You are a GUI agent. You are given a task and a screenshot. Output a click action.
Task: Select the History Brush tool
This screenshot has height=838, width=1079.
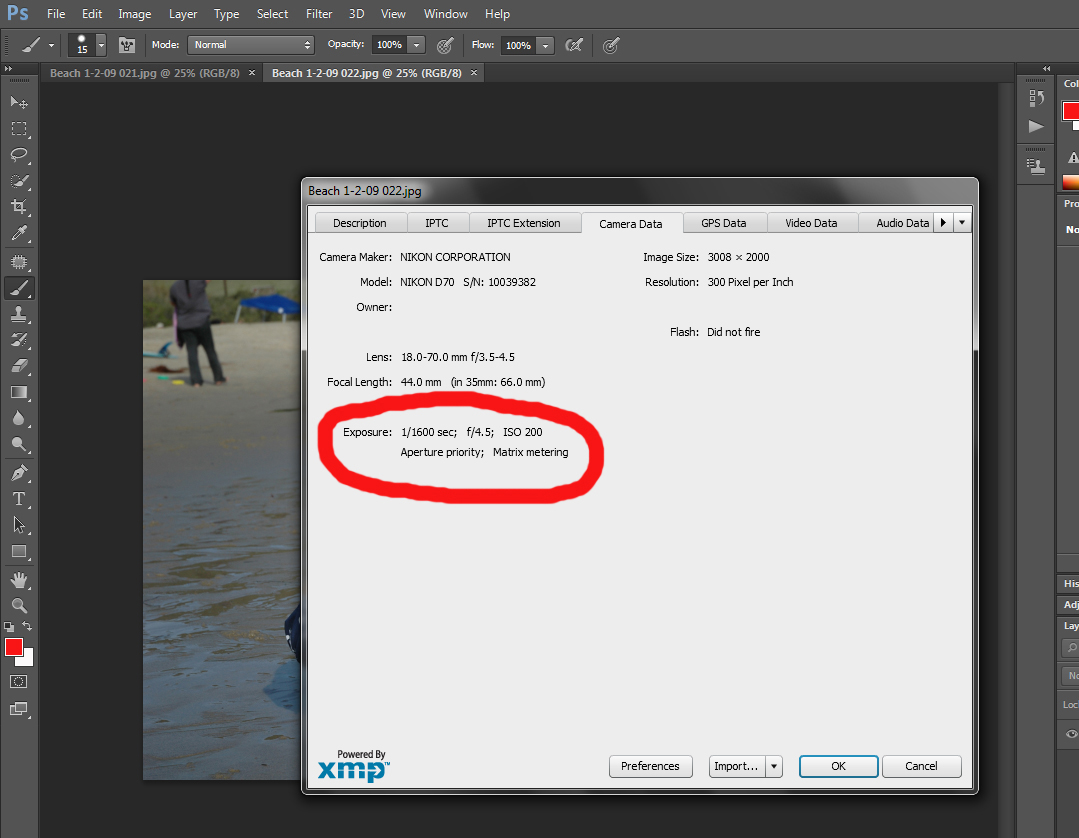(19, 340)
